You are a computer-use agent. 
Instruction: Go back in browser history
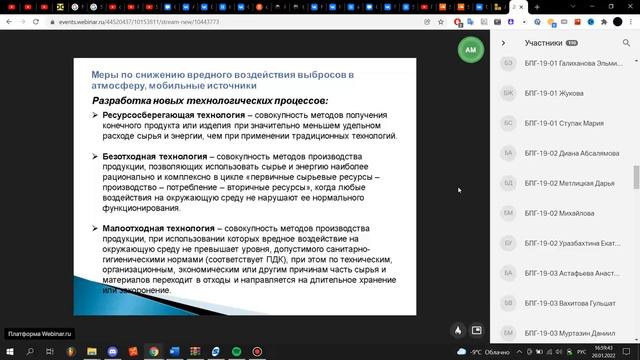(x=9, y=22)
